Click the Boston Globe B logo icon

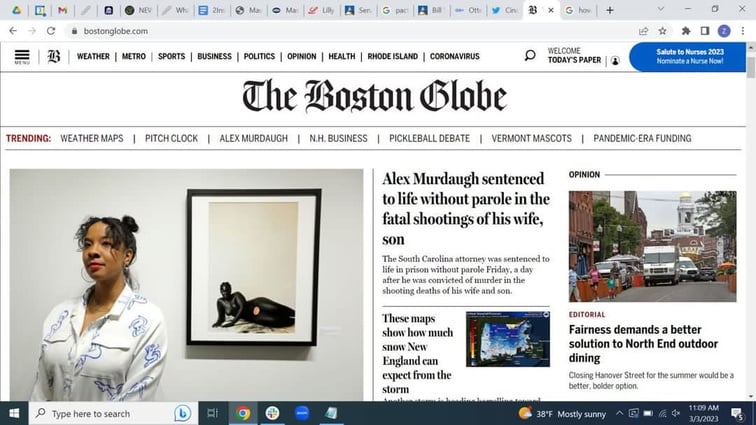click(x=54, y=56)
